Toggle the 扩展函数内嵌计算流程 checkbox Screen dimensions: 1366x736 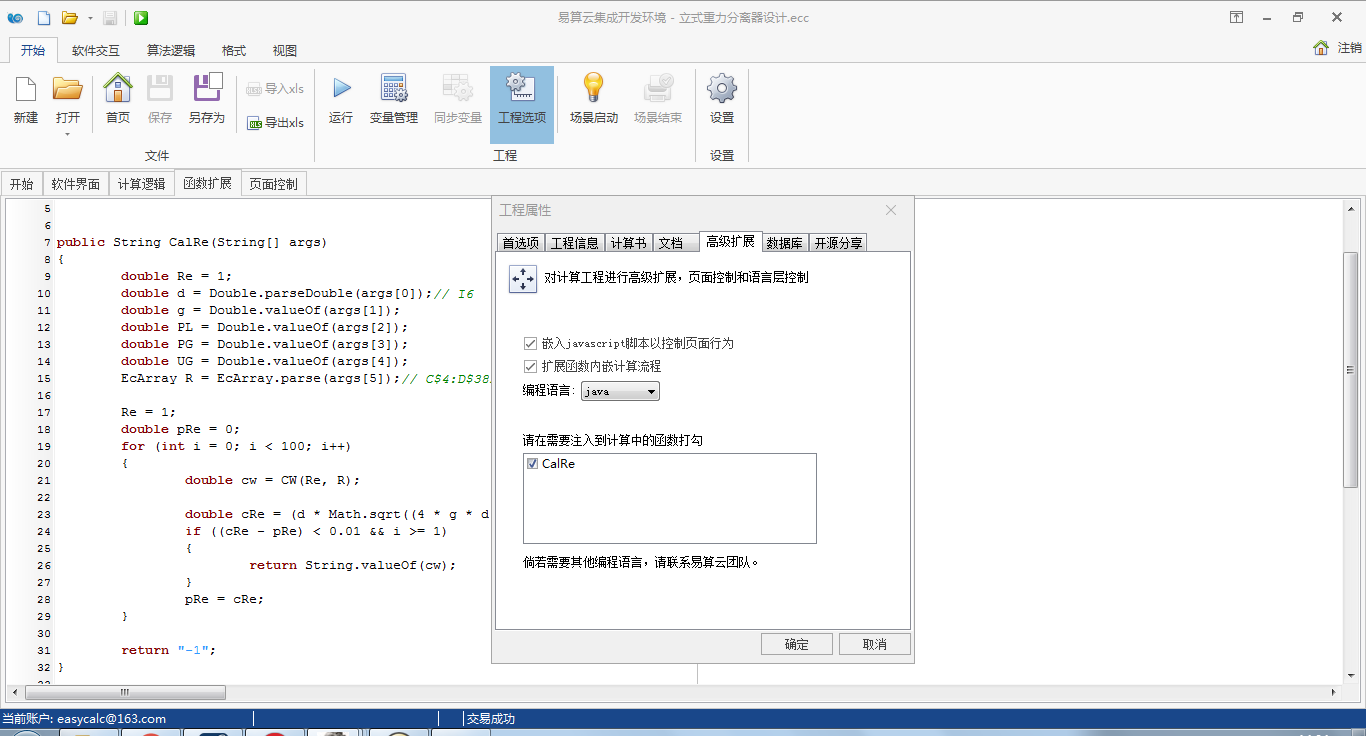coord(530,367)
